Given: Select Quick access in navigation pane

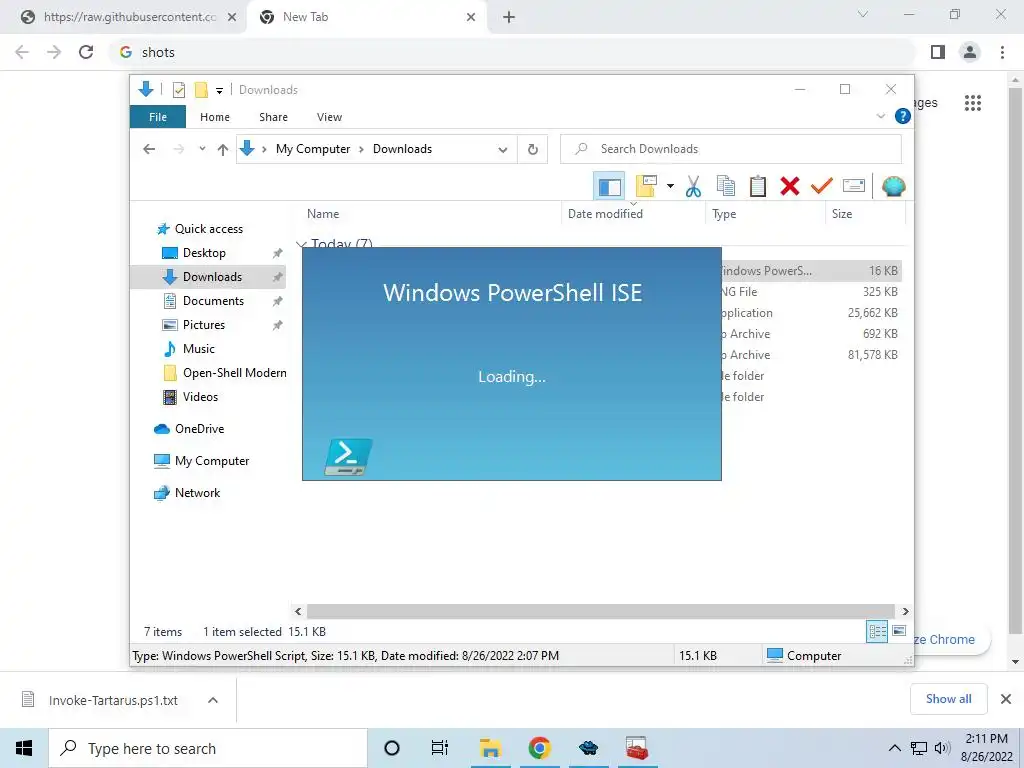Looking at the screenshot, I should click(208, 229).
